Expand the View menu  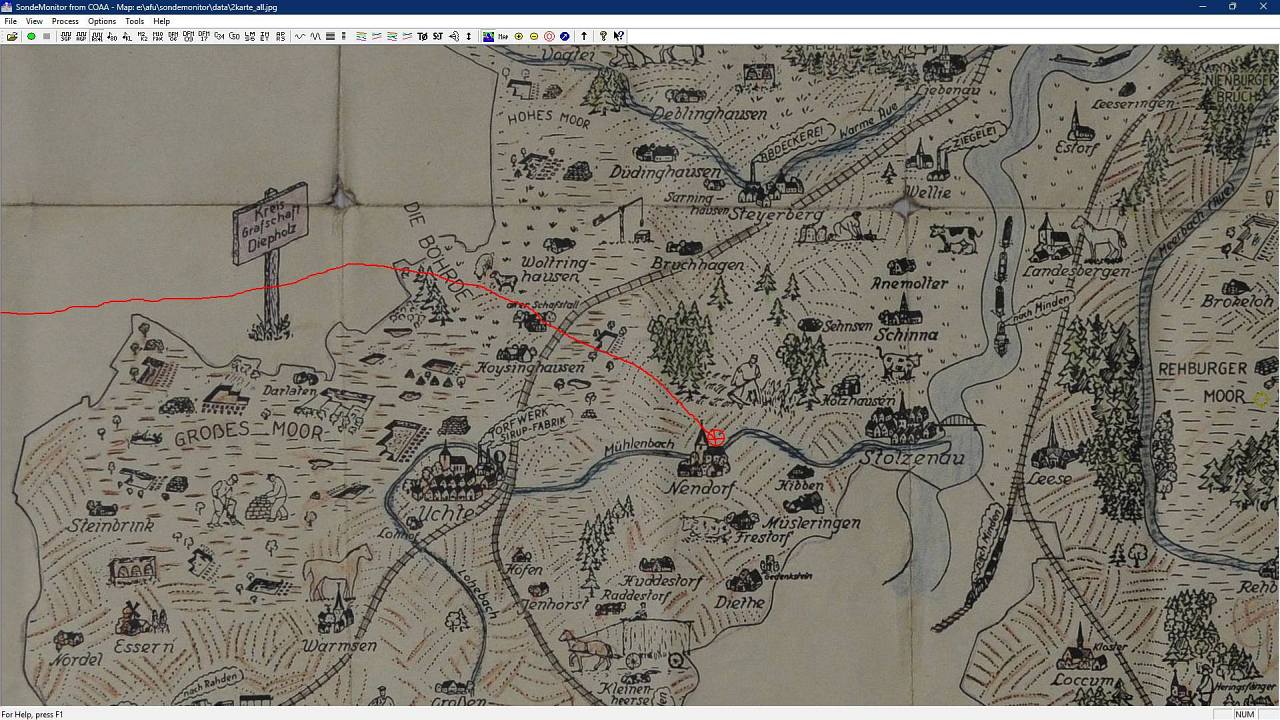34,21
